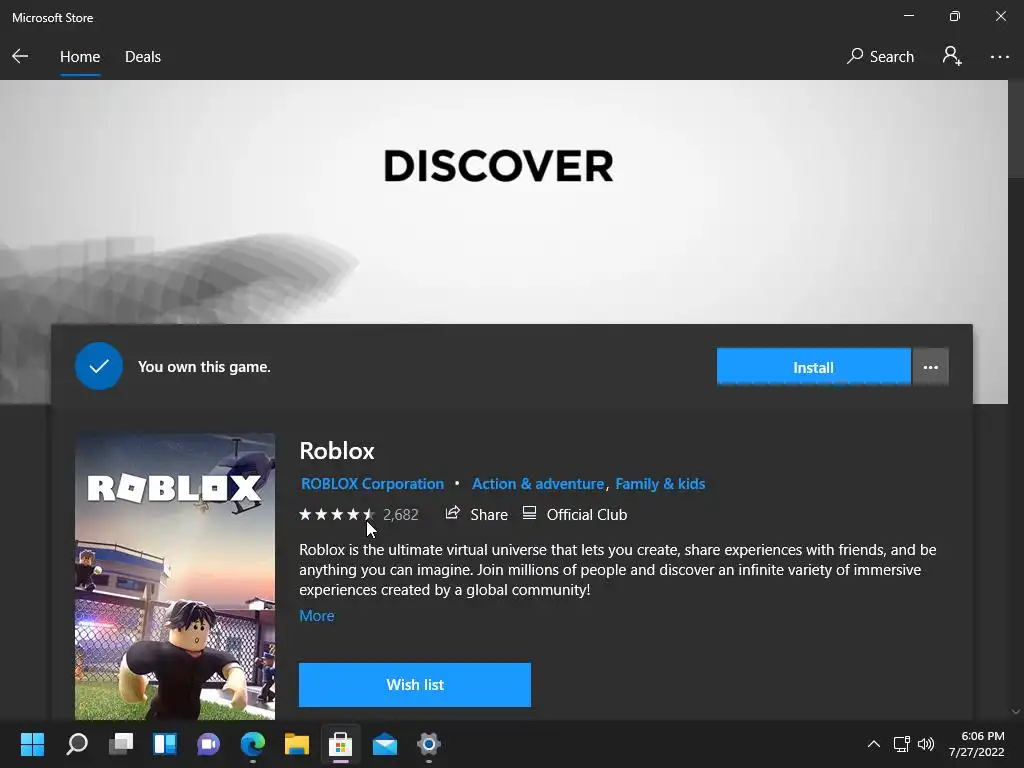Go back with the arrow icon
Viewport: 1024px width, 768px height.
pos(20,57)
